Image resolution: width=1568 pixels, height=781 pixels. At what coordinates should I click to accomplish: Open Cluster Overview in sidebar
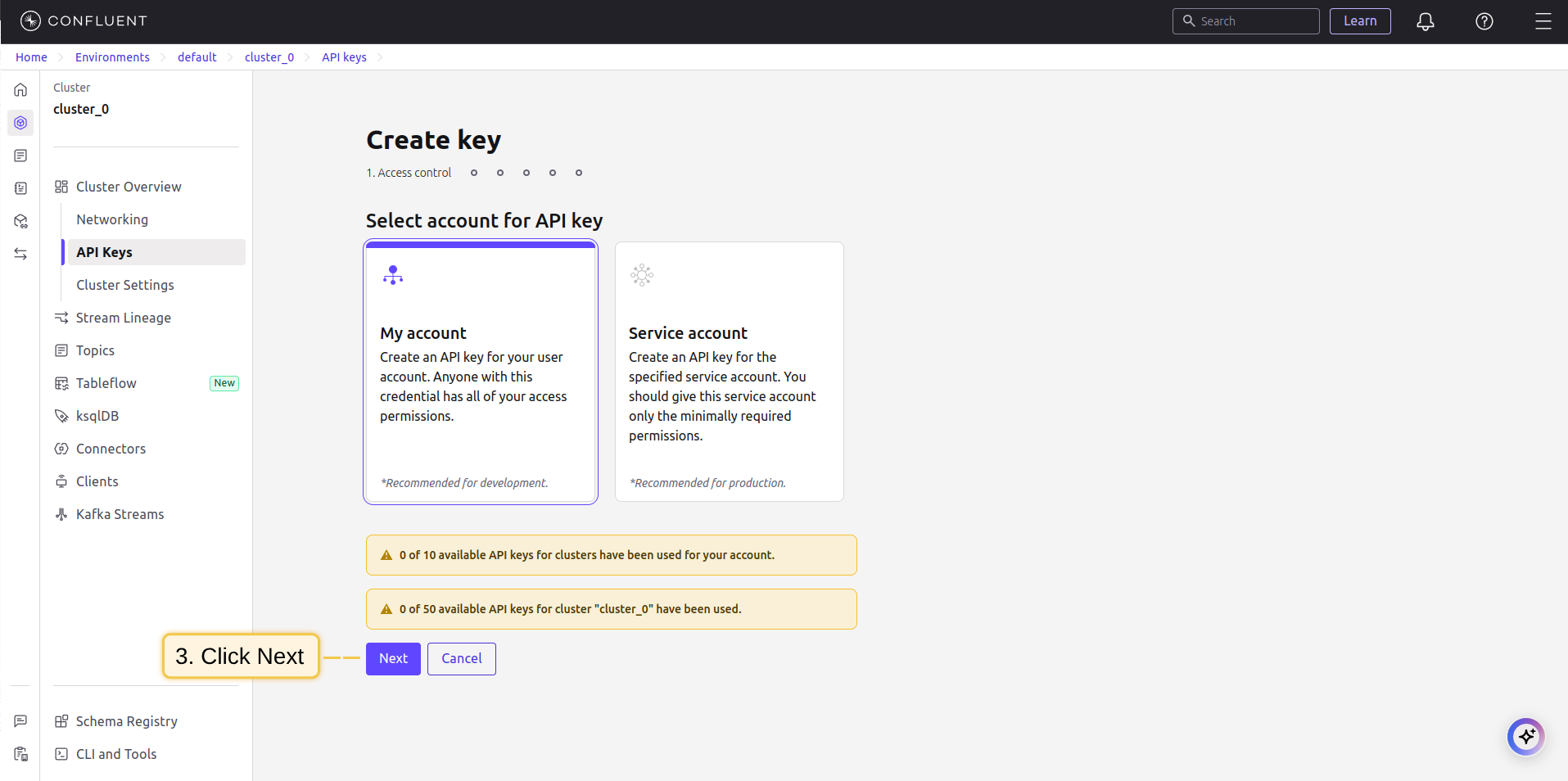click(x=129, y=187)
